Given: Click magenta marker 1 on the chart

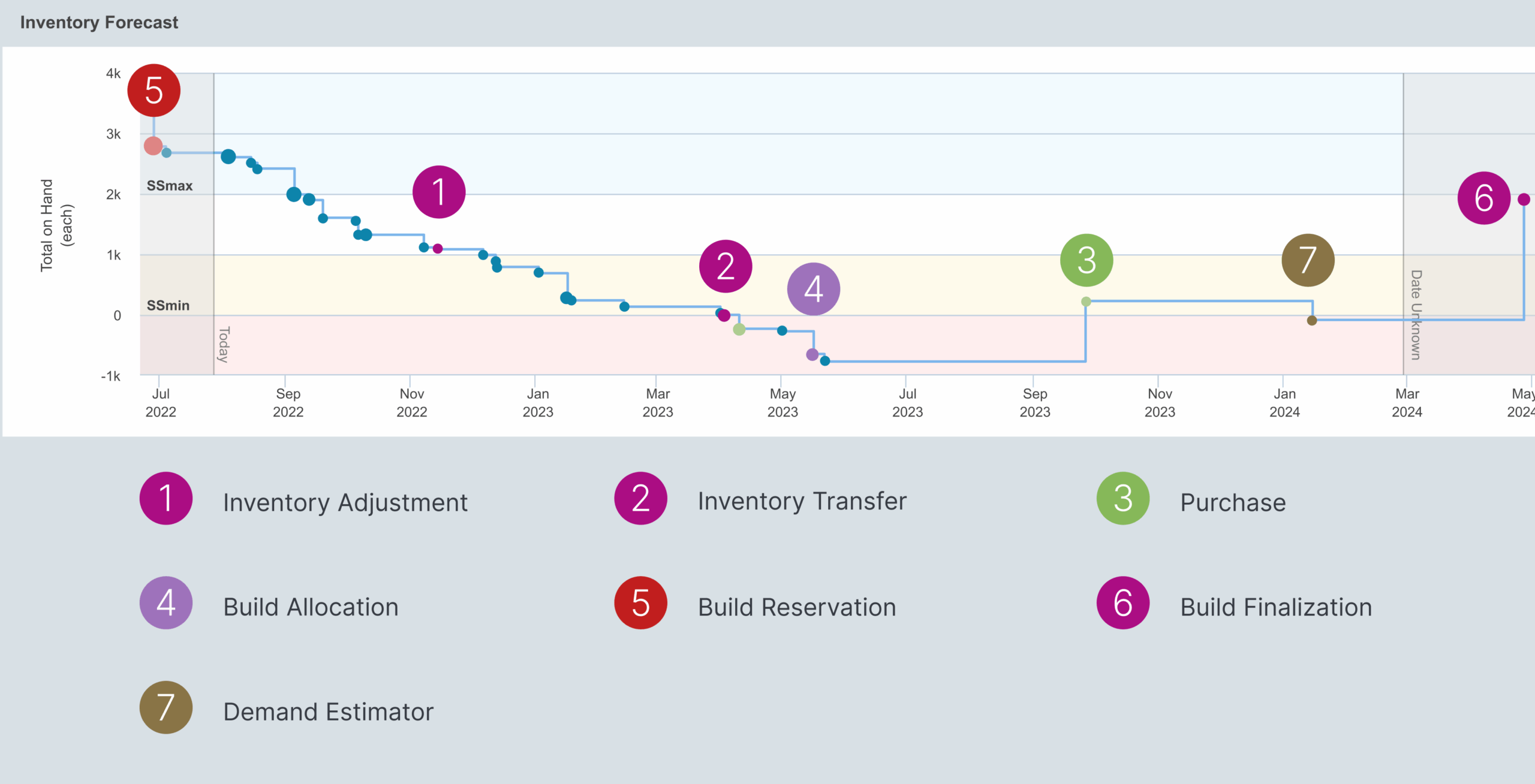Looking at the screenshot, I should [439, 192].
